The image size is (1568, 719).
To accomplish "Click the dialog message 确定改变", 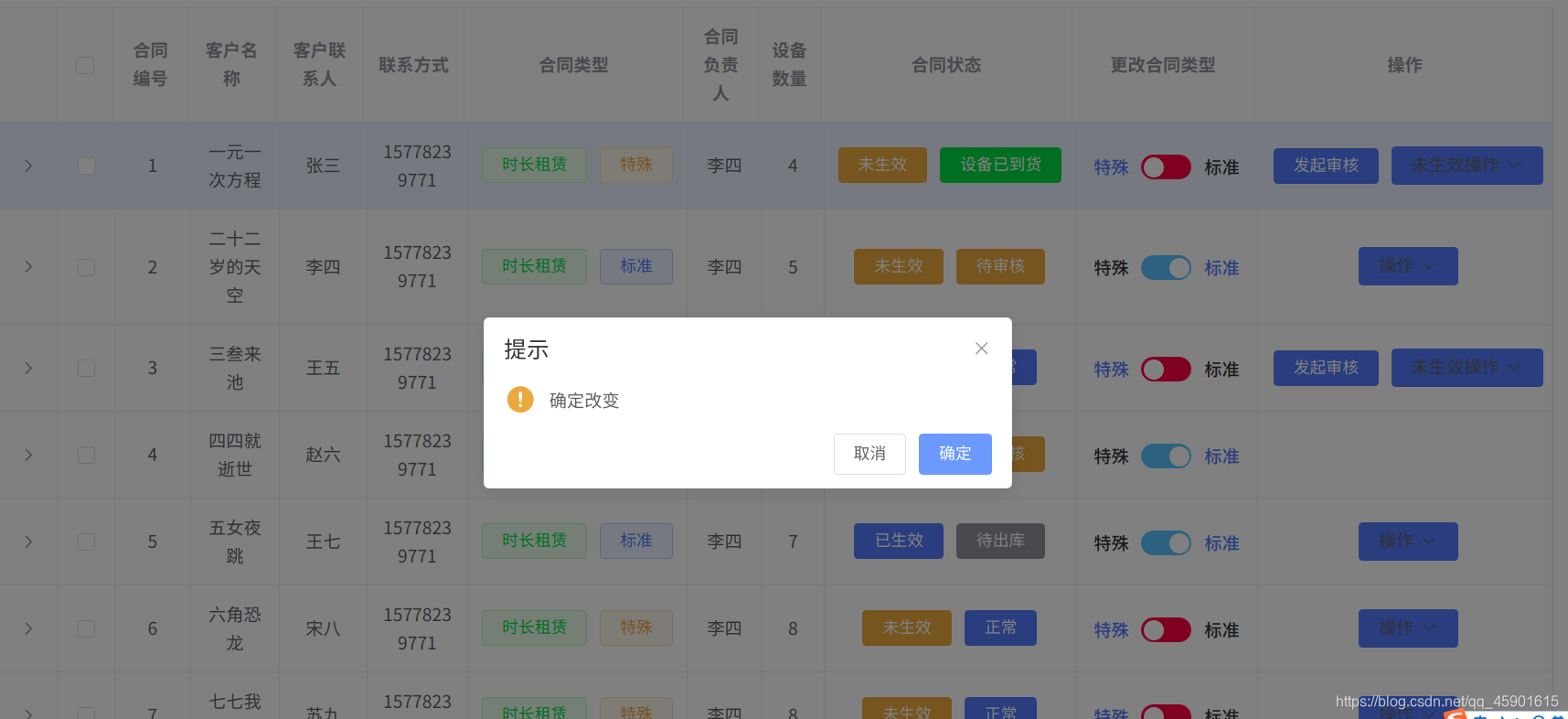I will (x=584, y=401).
